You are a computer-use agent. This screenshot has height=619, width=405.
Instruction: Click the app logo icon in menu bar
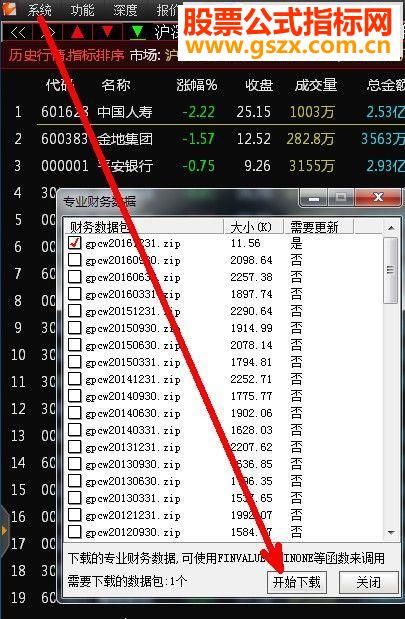pyautogui.click(x=9, y=9)
